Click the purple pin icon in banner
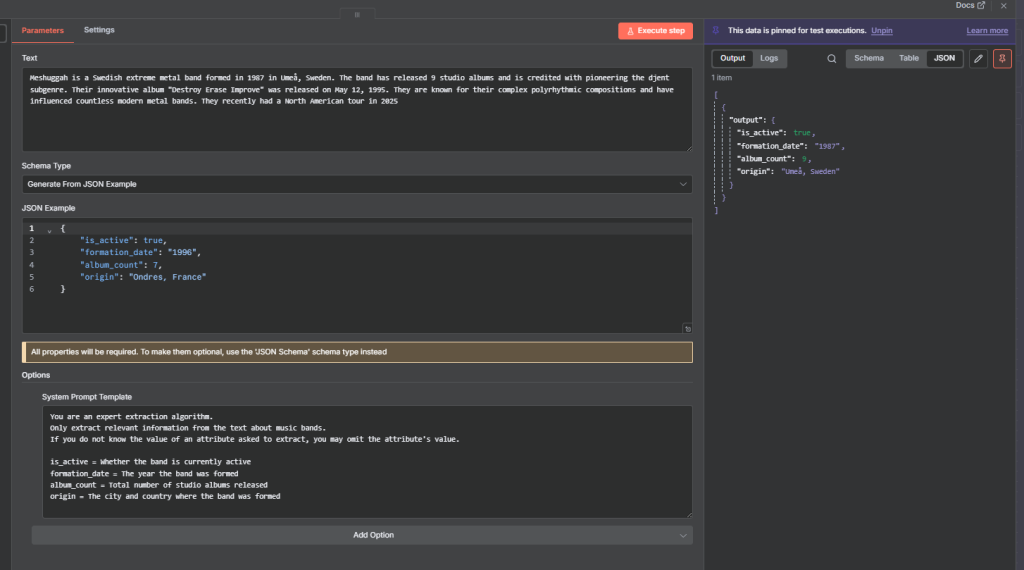The height and width of the screenshot is (570, 1024). (x=717, y=31)
